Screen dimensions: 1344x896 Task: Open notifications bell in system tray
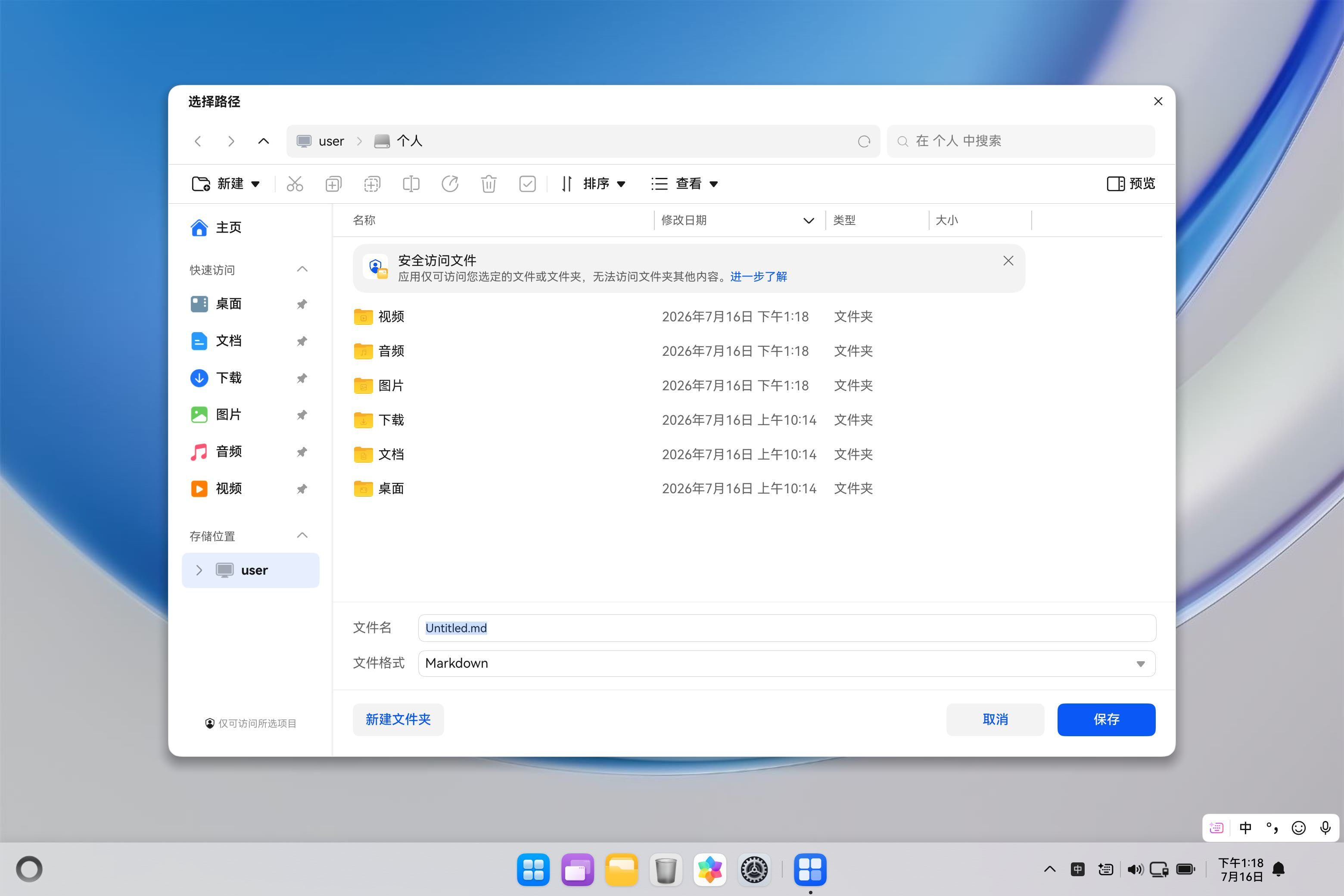coord(1279,870)
